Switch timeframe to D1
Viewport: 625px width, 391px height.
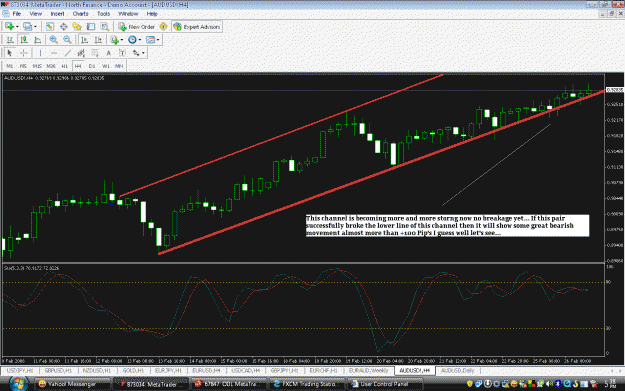click(92, 66)
